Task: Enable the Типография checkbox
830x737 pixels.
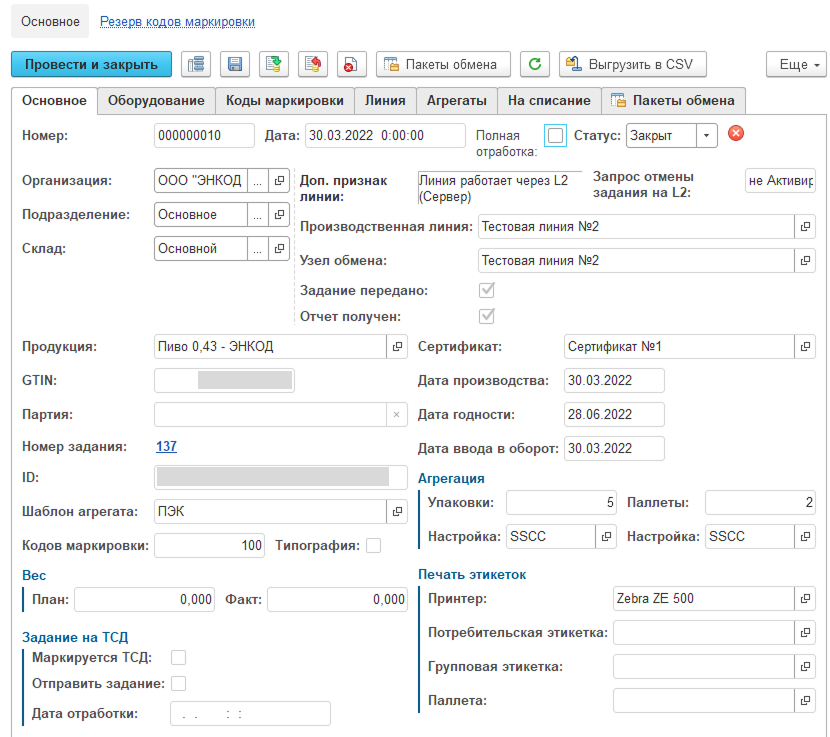Action: pyautogui.click(x=374, y=545)
